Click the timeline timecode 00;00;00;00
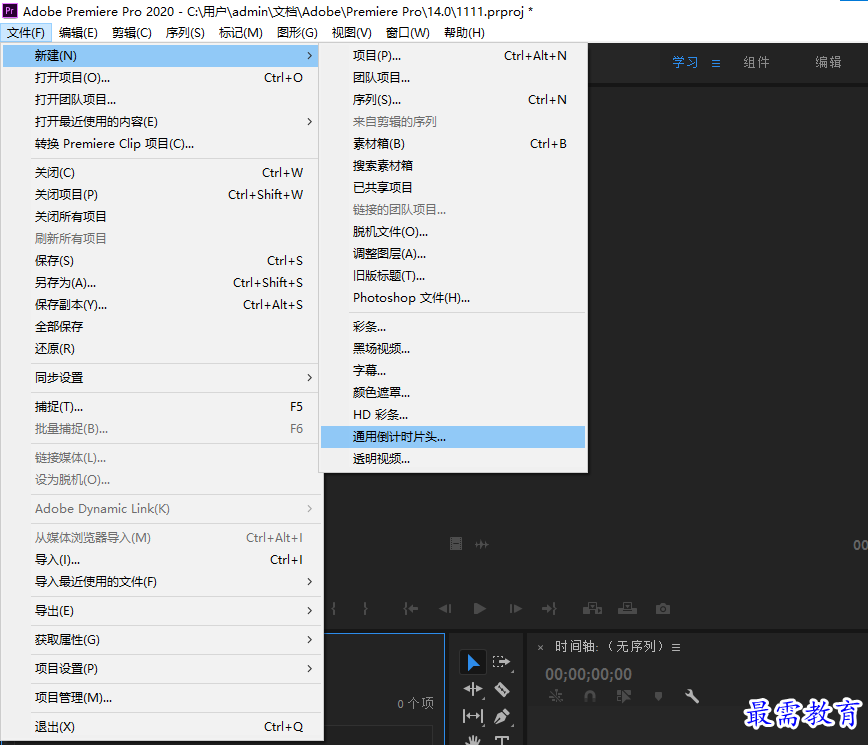The image size is (868, 745). (588, 674)
